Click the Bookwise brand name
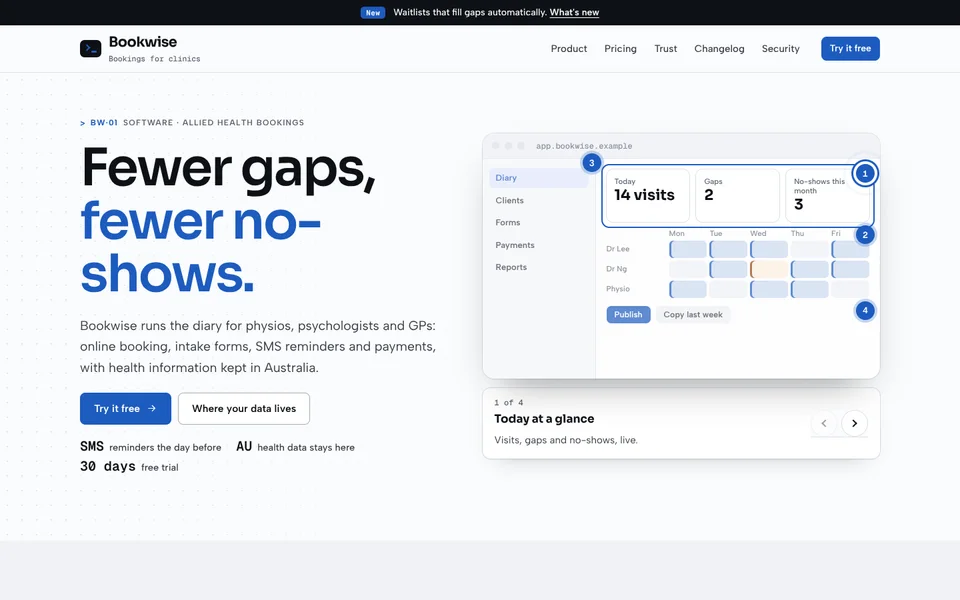960x600 pixels. coord(143,42)
